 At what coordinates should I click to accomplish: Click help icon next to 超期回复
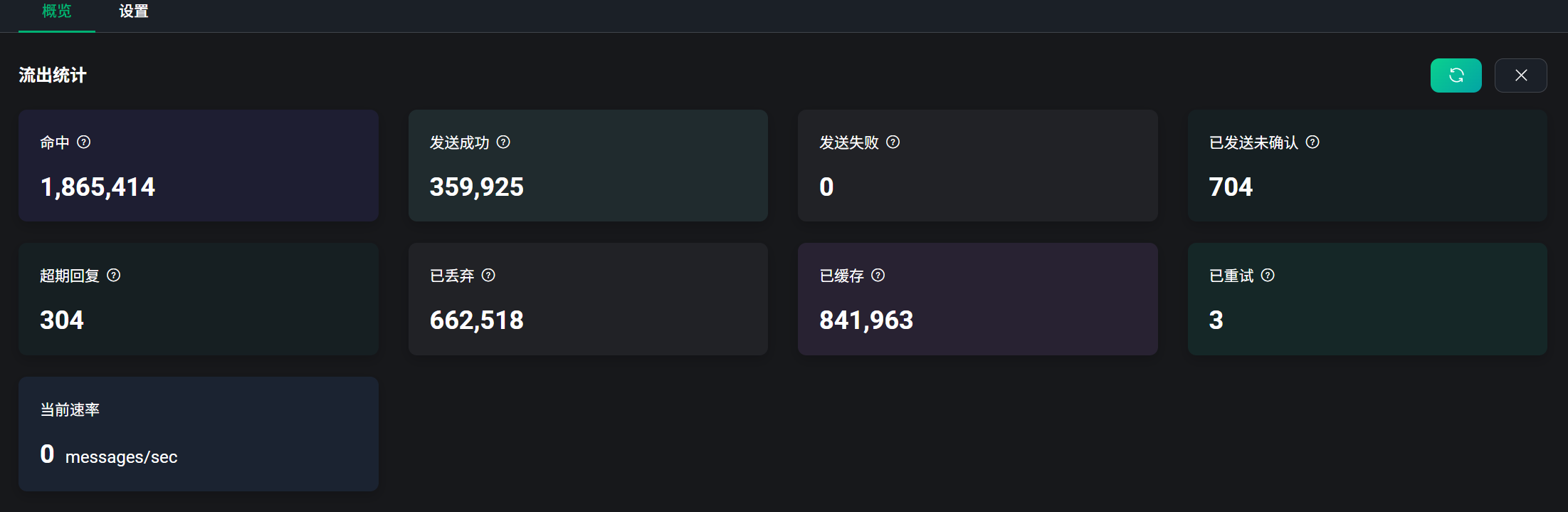[114, 276]
